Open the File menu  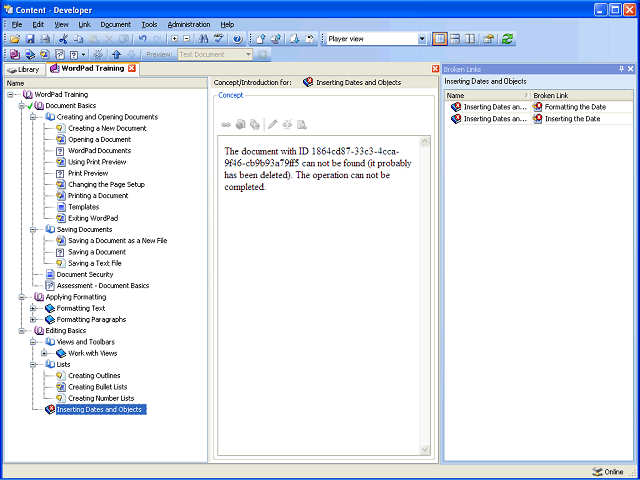click(x=17, y=24)
